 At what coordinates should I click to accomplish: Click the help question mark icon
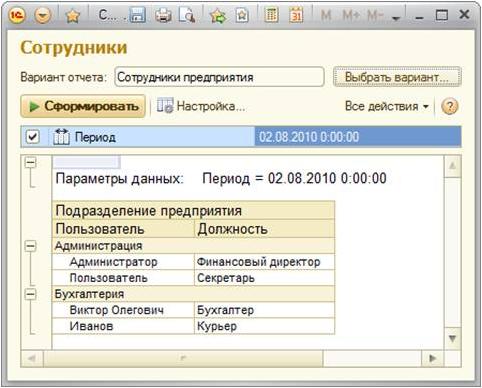pos(450,107)
